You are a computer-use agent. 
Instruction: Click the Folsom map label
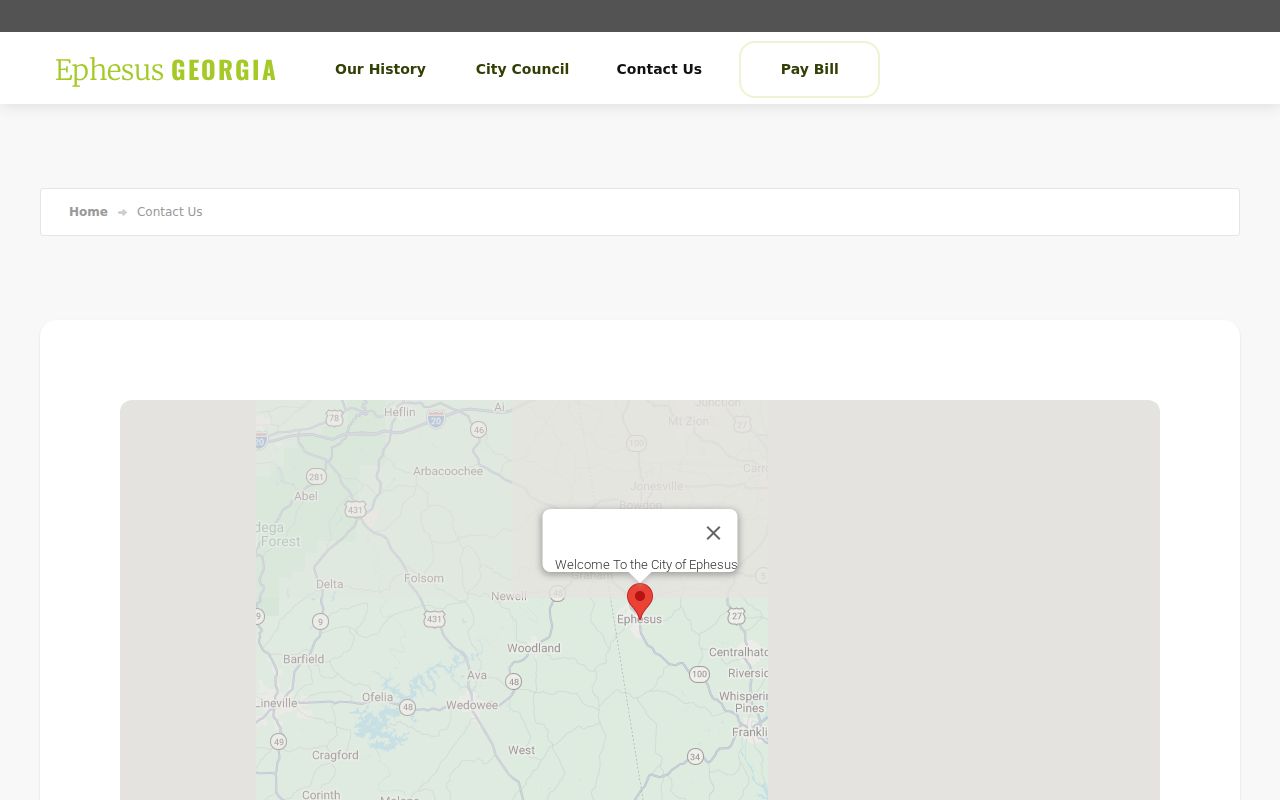(423, 578)
